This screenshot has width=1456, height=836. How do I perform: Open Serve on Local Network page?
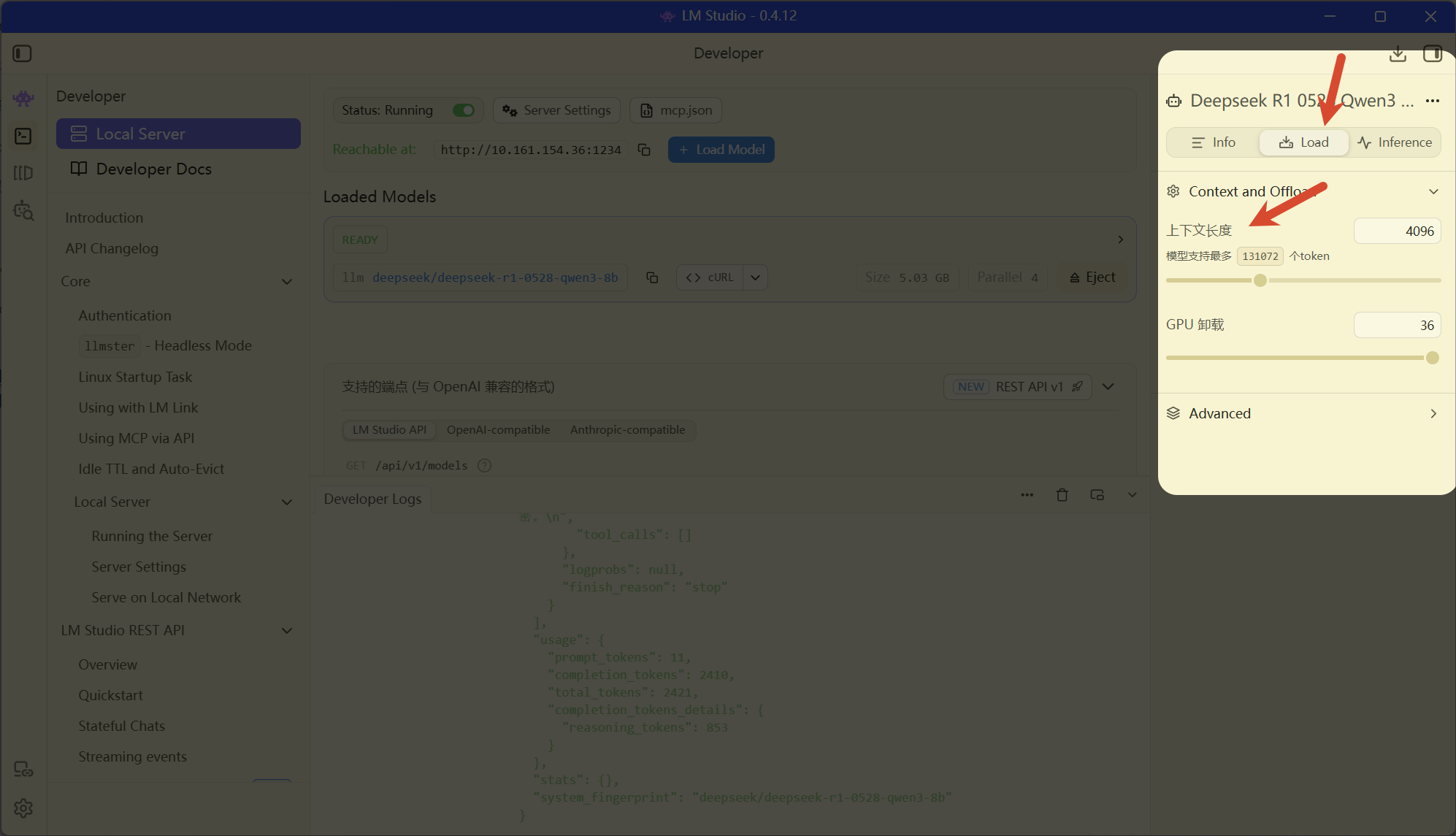[x=166, y=597]
